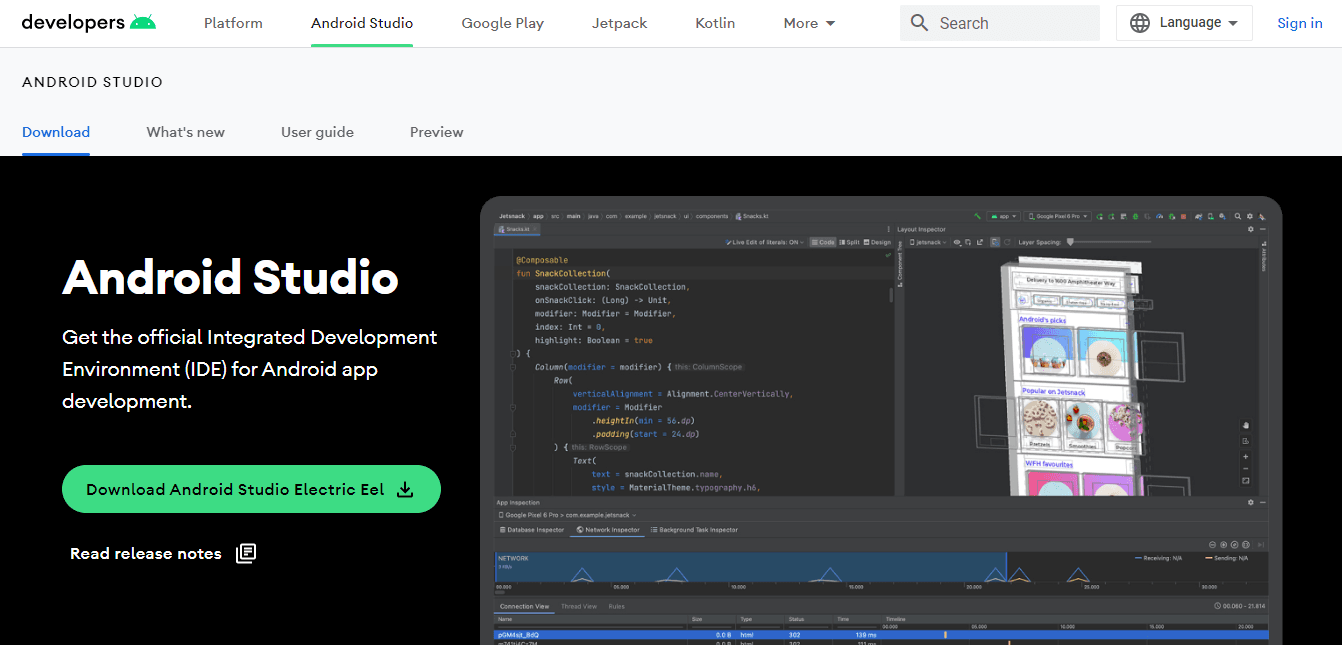Open the Jetpack nav item
Screen dimensions: 1342x645
[x=620, y=23]
